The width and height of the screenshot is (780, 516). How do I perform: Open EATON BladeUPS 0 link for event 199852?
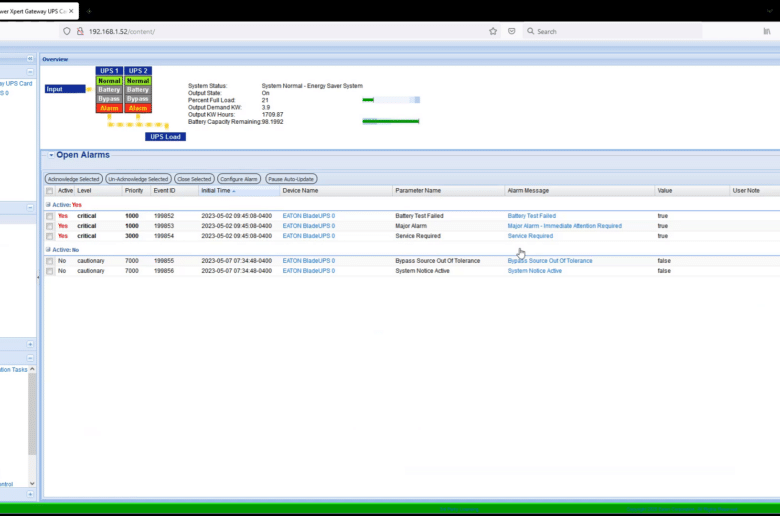[308, 216]
